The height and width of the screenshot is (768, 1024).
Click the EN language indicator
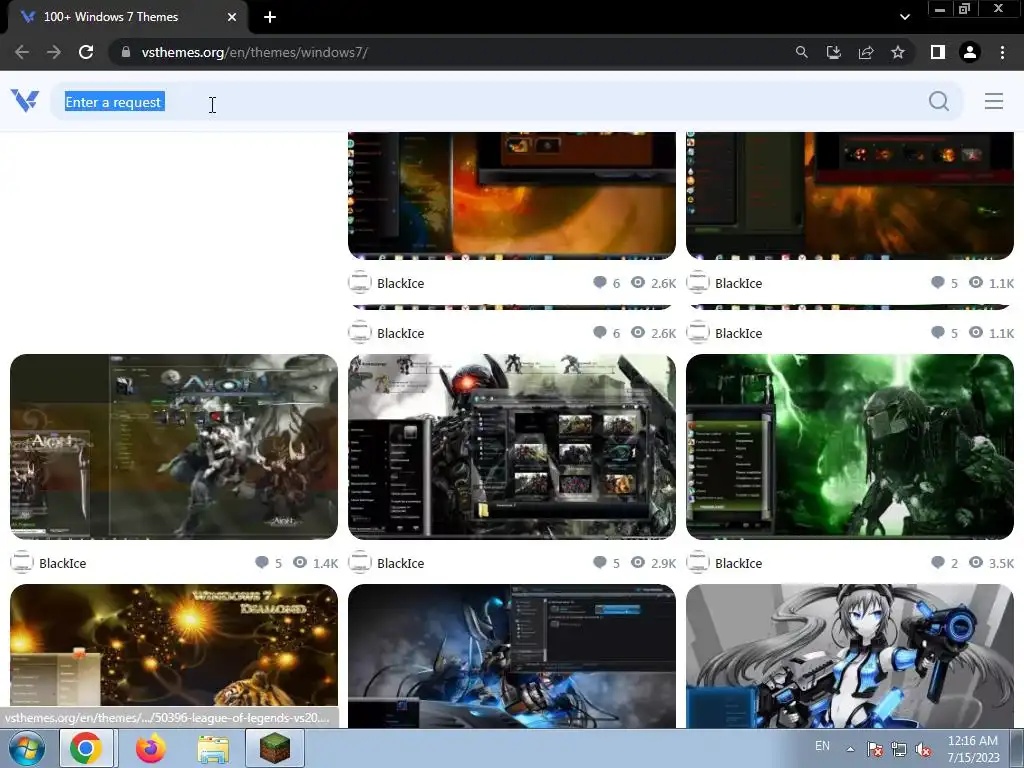(x=822, y=746)
